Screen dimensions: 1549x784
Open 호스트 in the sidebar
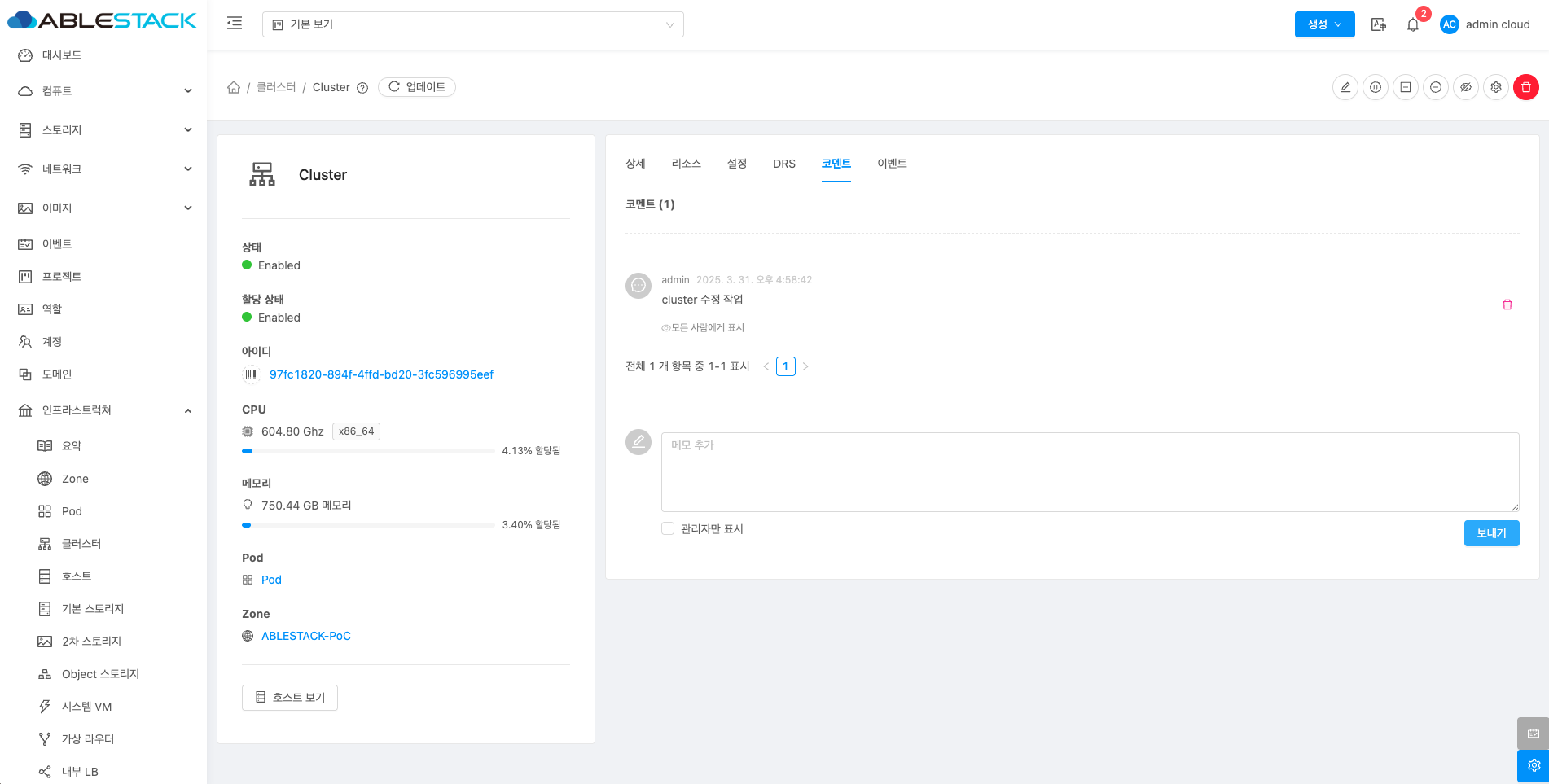77,576
